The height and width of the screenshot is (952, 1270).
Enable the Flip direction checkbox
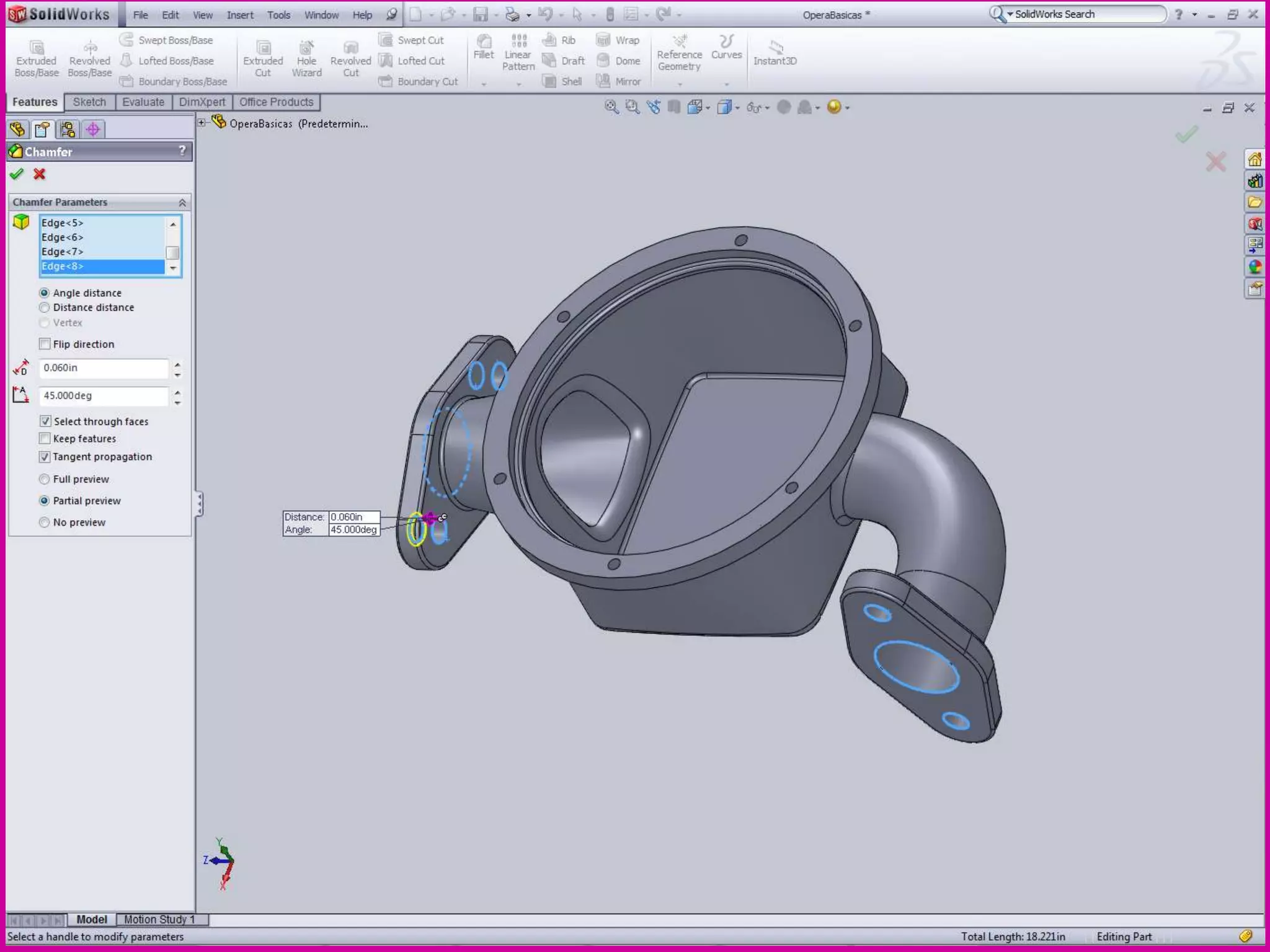[45, 344]
